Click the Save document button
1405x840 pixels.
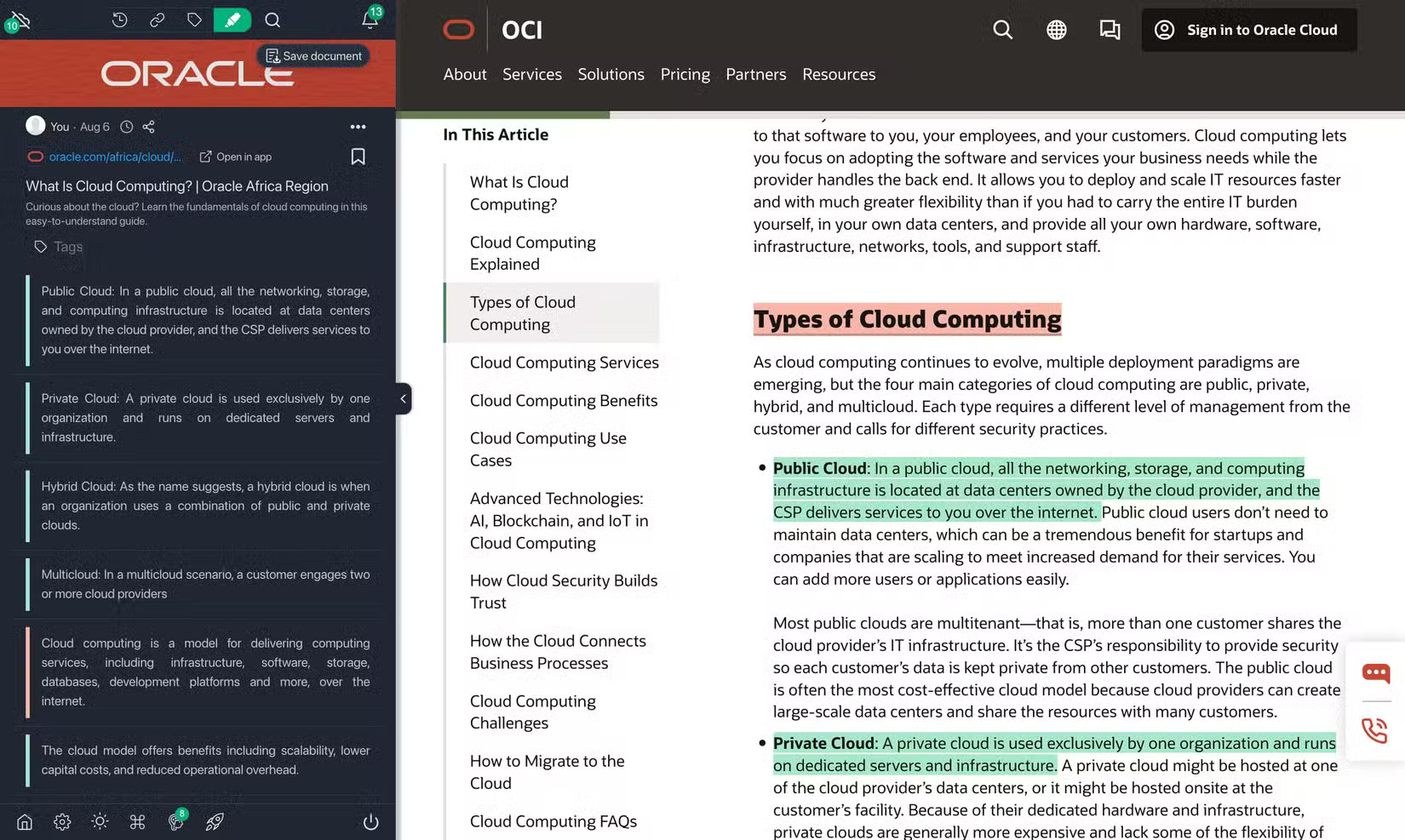point(313,55)
